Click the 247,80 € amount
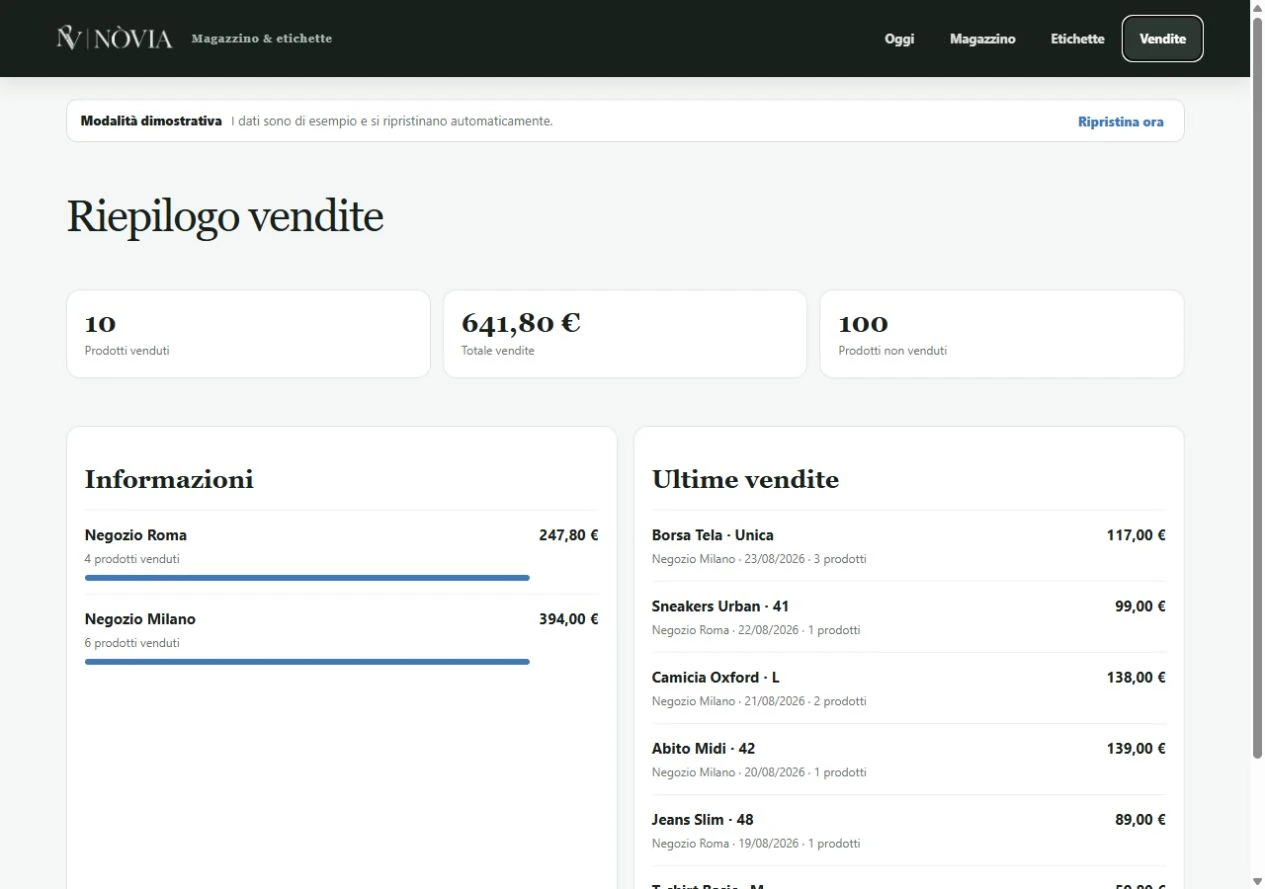The image size is (1265, 889). (x=569, y=535)
